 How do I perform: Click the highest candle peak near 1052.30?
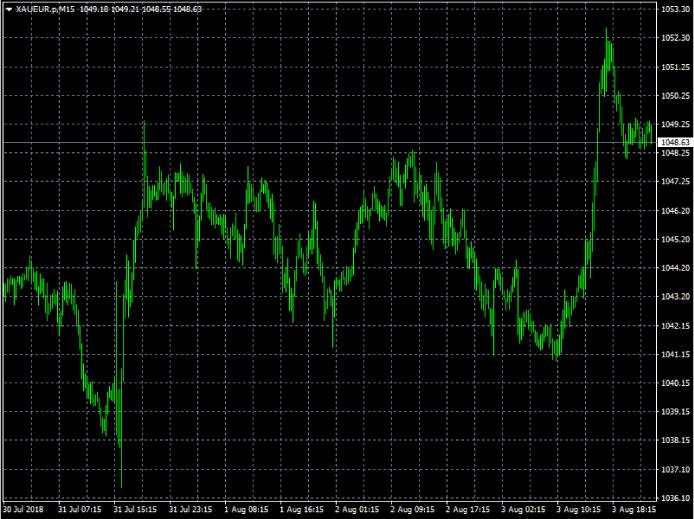point(606,30)
